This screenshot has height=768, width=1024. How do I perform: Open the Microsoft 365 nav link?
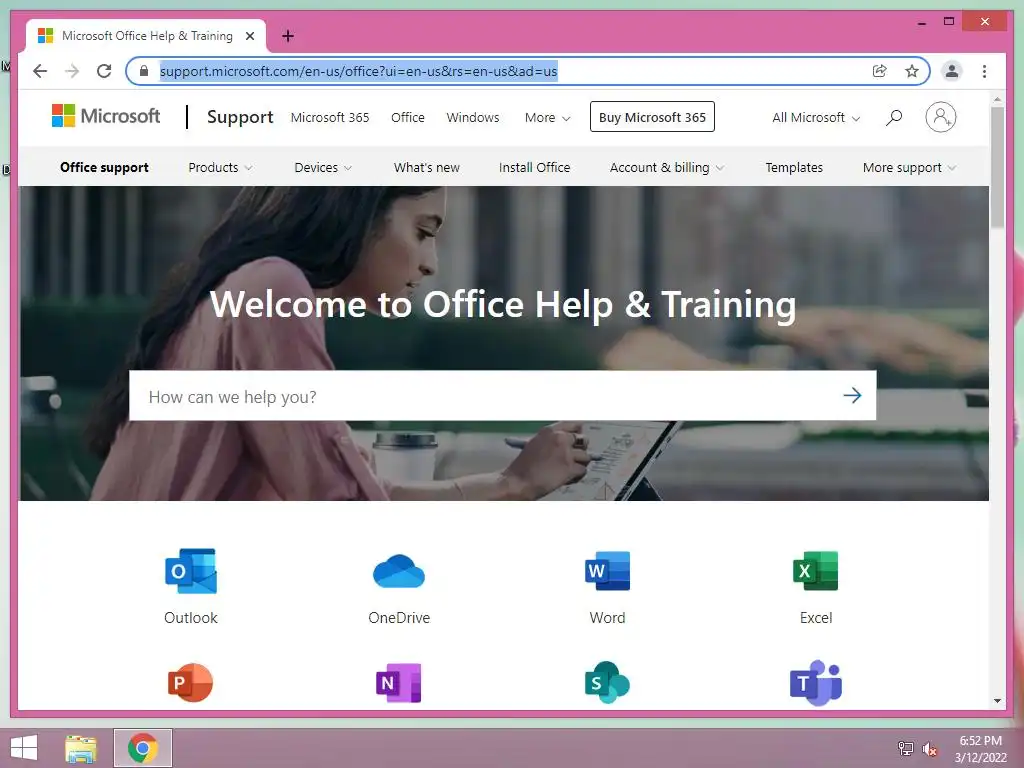(330, 118)
